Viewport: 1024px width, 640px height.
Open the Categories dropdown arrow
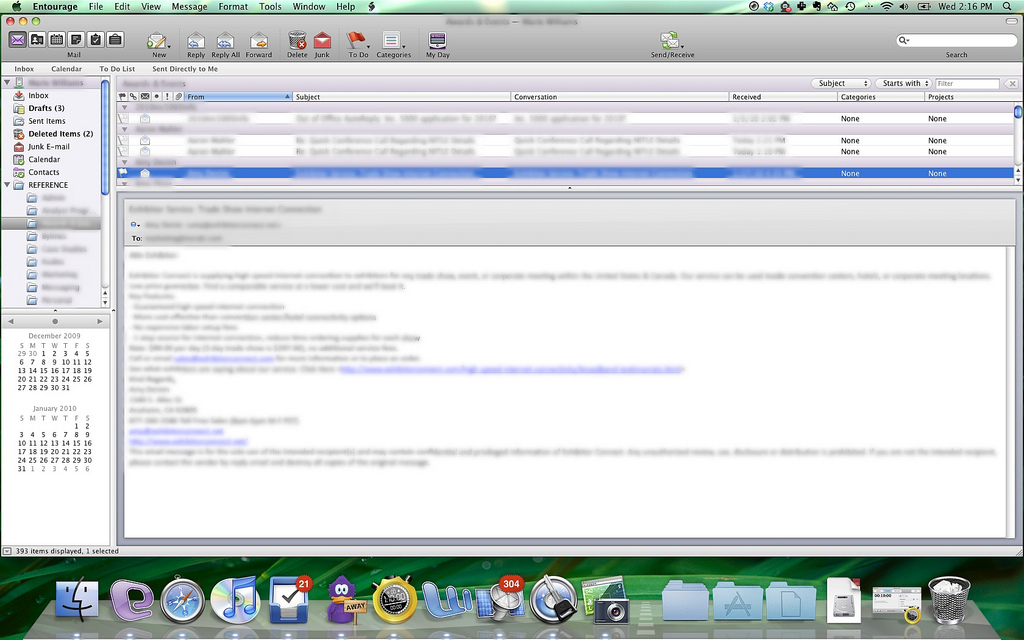pyautogui.click(x=404, y=47)
